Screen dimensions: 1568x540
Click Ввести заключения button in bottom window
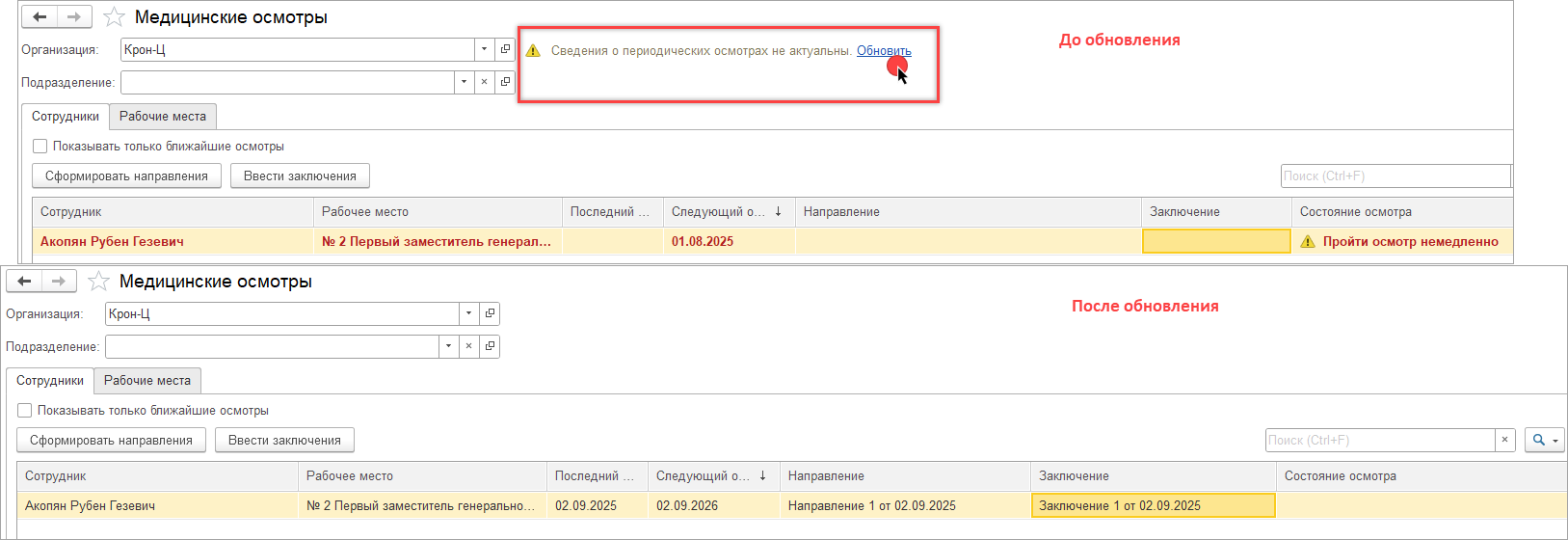[x=284, y=440]
